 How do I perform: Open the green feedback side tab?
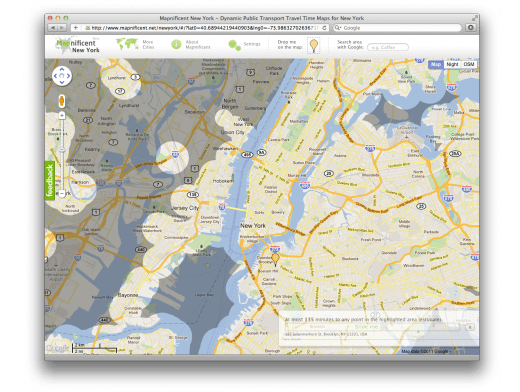(50, 180)
